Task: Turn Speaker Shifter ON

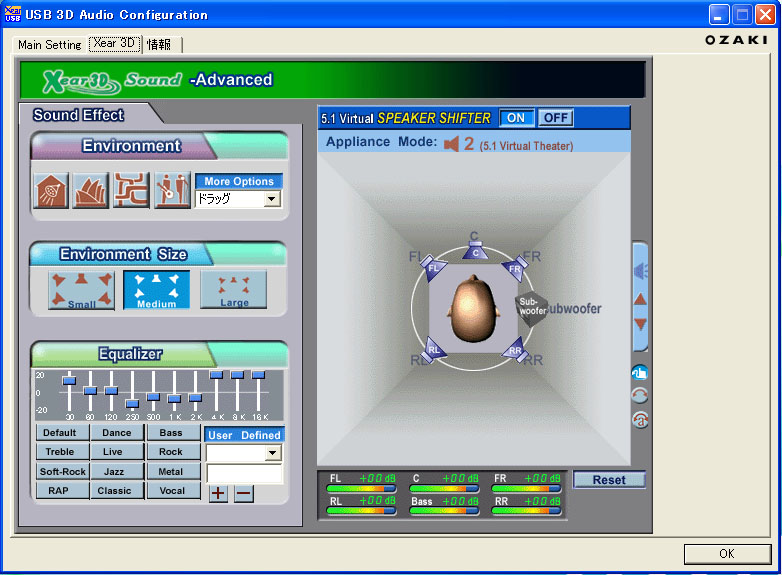Action: tap(516, 118)
